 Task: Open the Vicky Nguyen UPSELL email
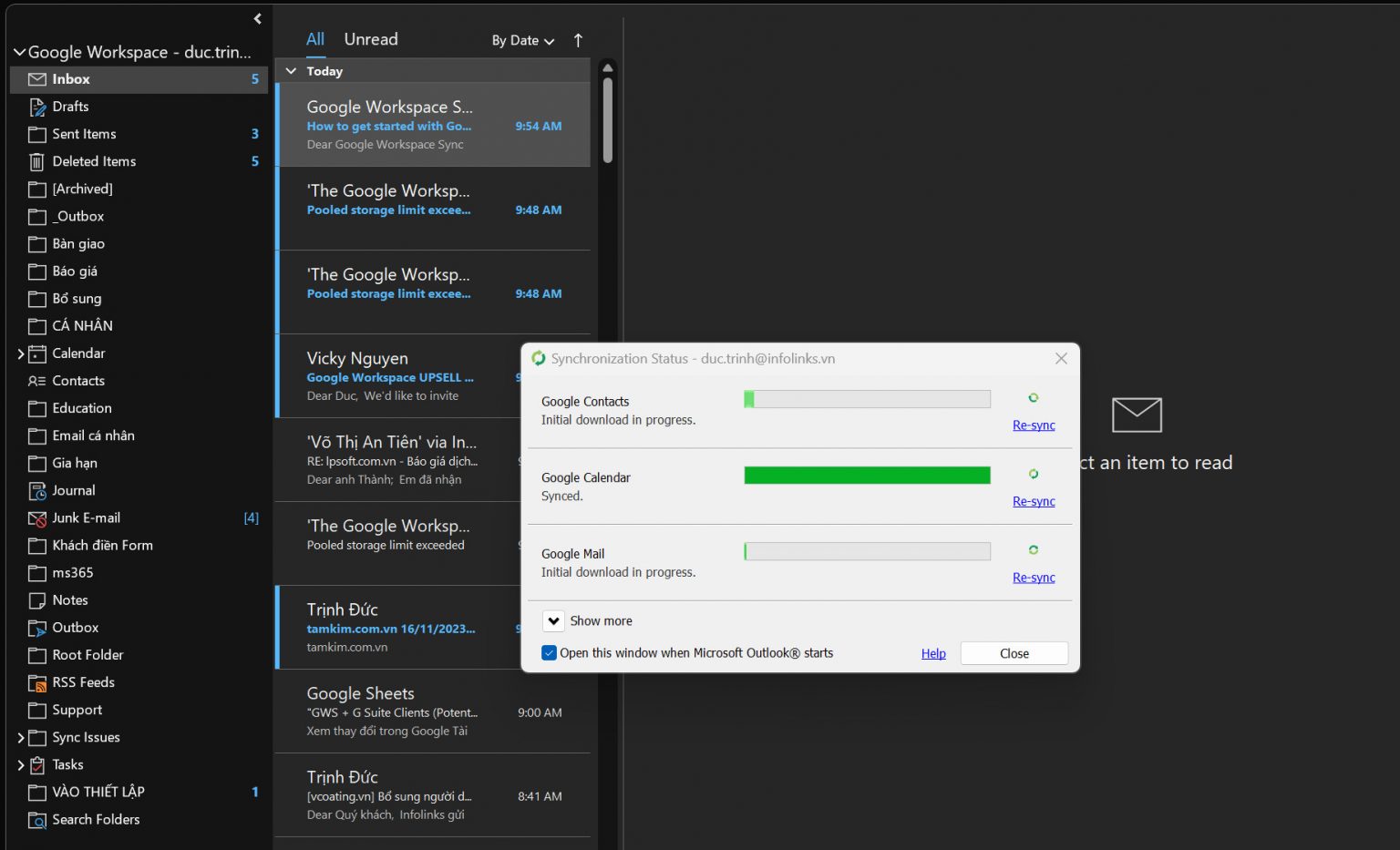coord(399,376)
